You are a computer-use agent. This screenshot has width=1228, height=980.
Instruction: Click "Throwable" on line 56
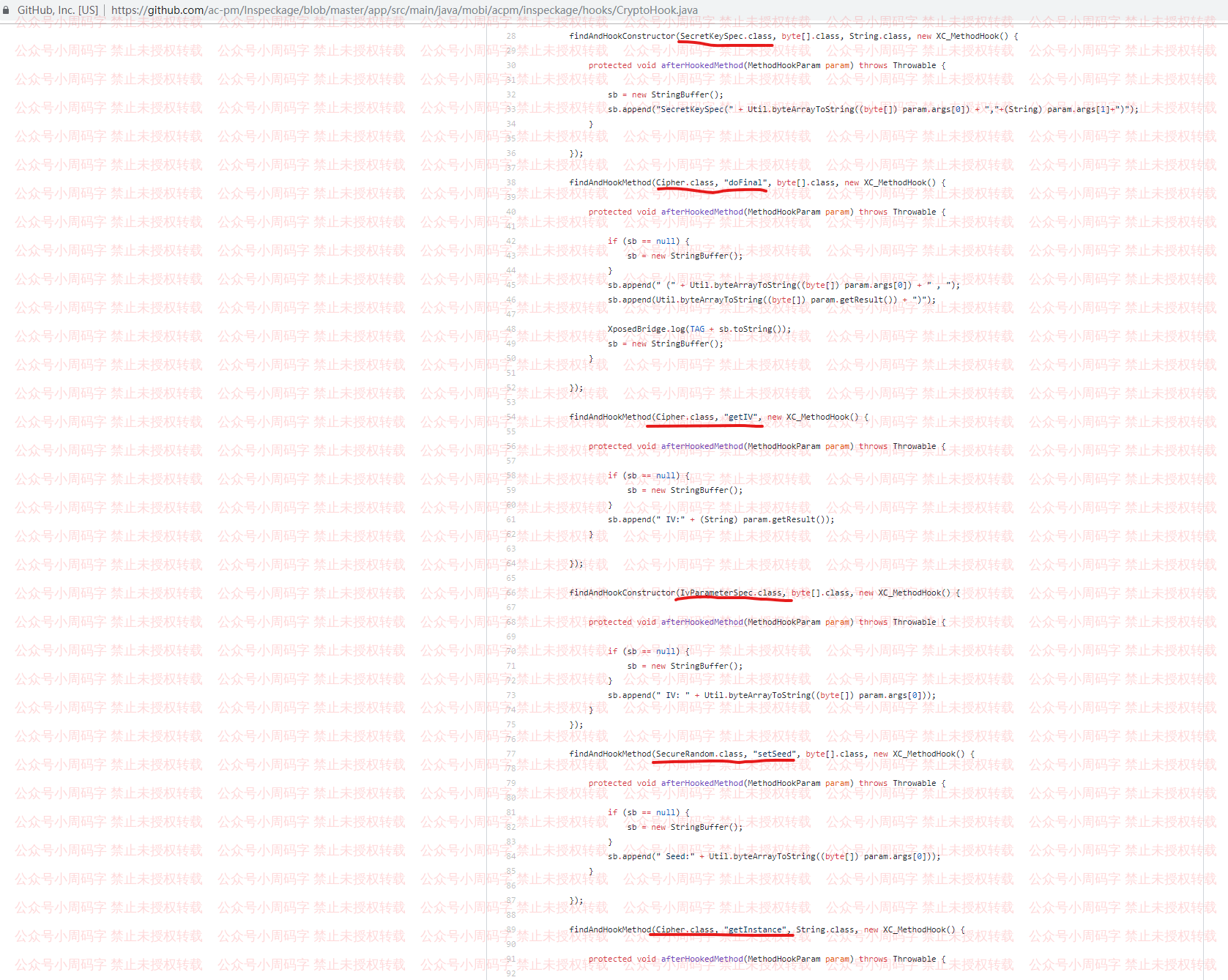coord(915,446)
